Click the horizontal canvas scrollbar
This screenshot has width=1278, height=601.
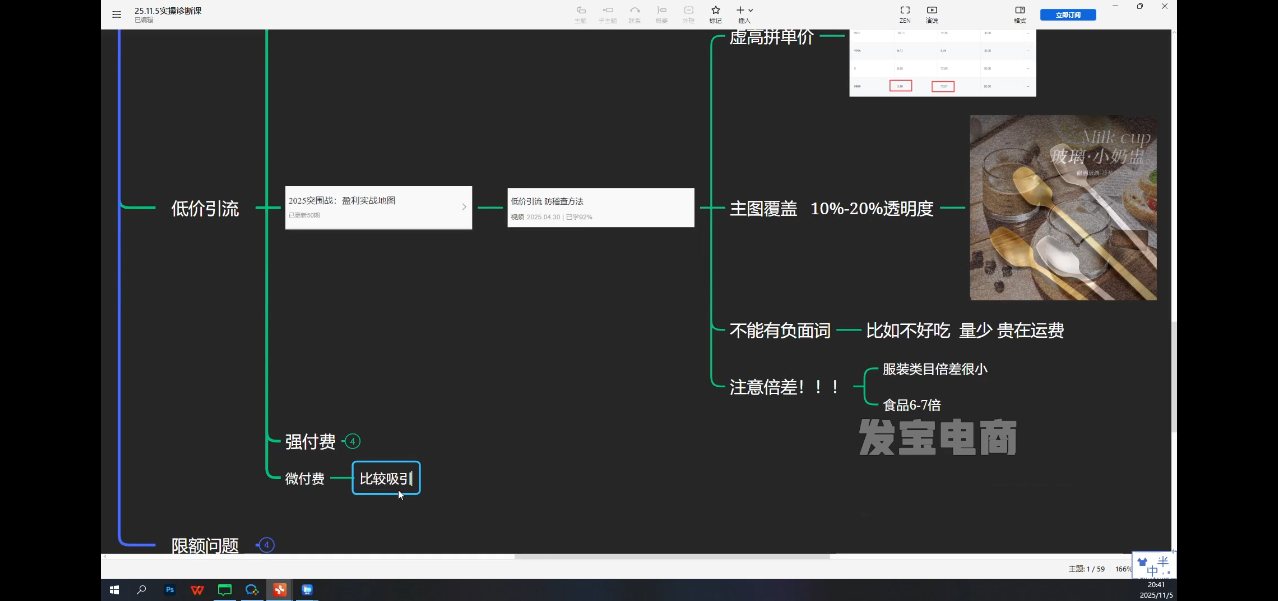[672, 556]
